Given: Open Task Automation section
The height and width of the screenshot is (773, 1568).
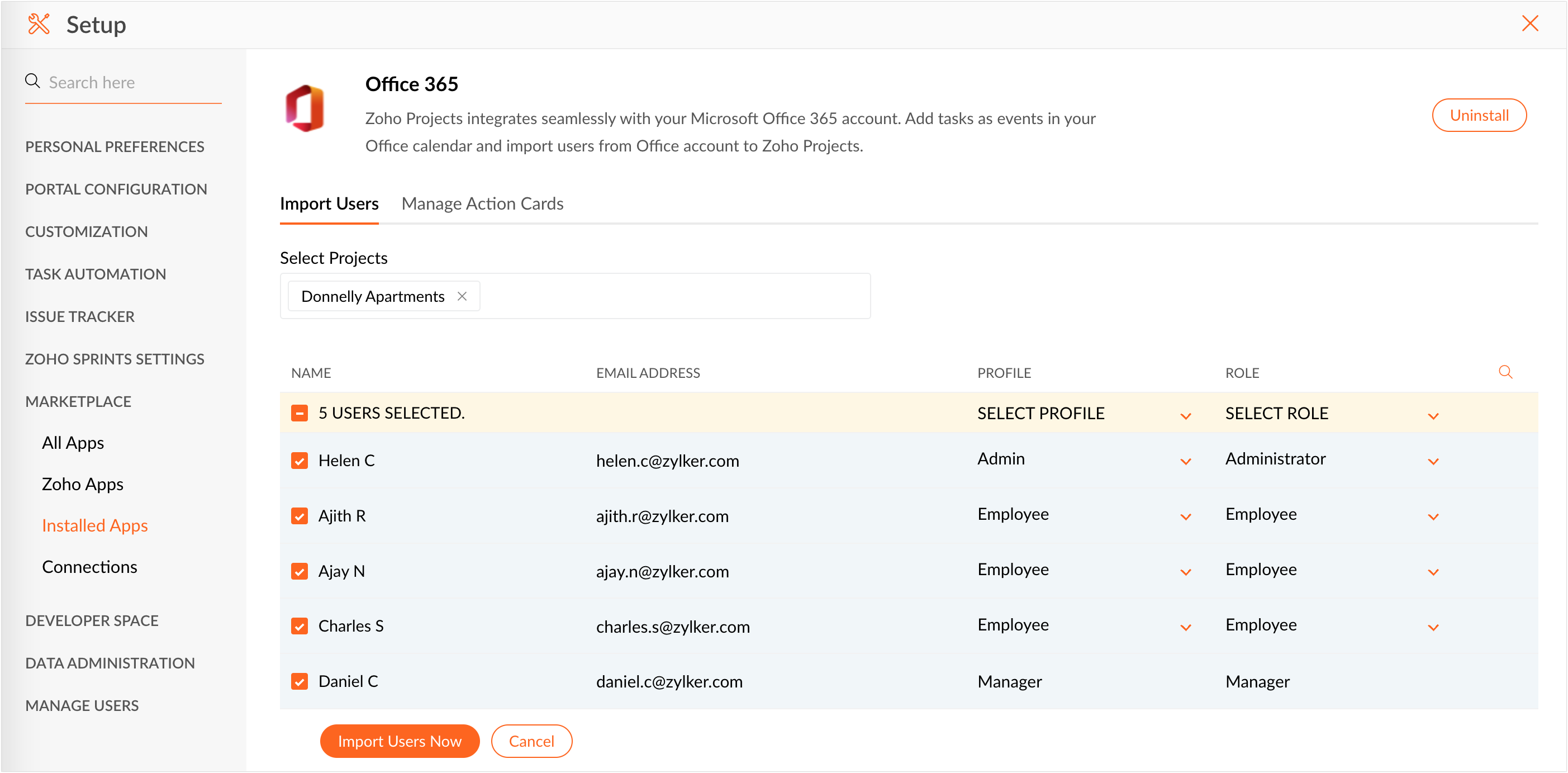Looking at the screenshot, I should (x=96, y=274).
